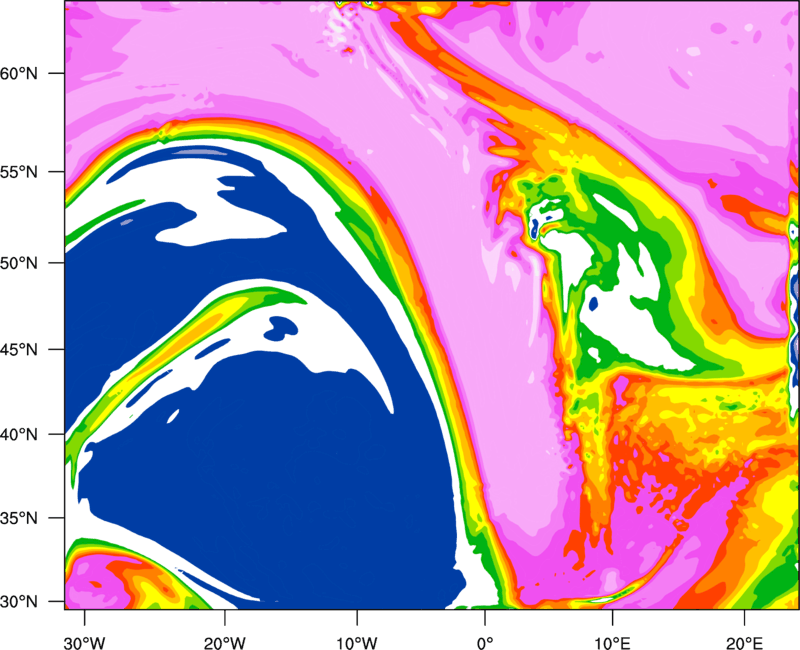Viewport: 800px width, 650px height.
Task: Click the 20°W longitude label
Action: coord(224,643)
